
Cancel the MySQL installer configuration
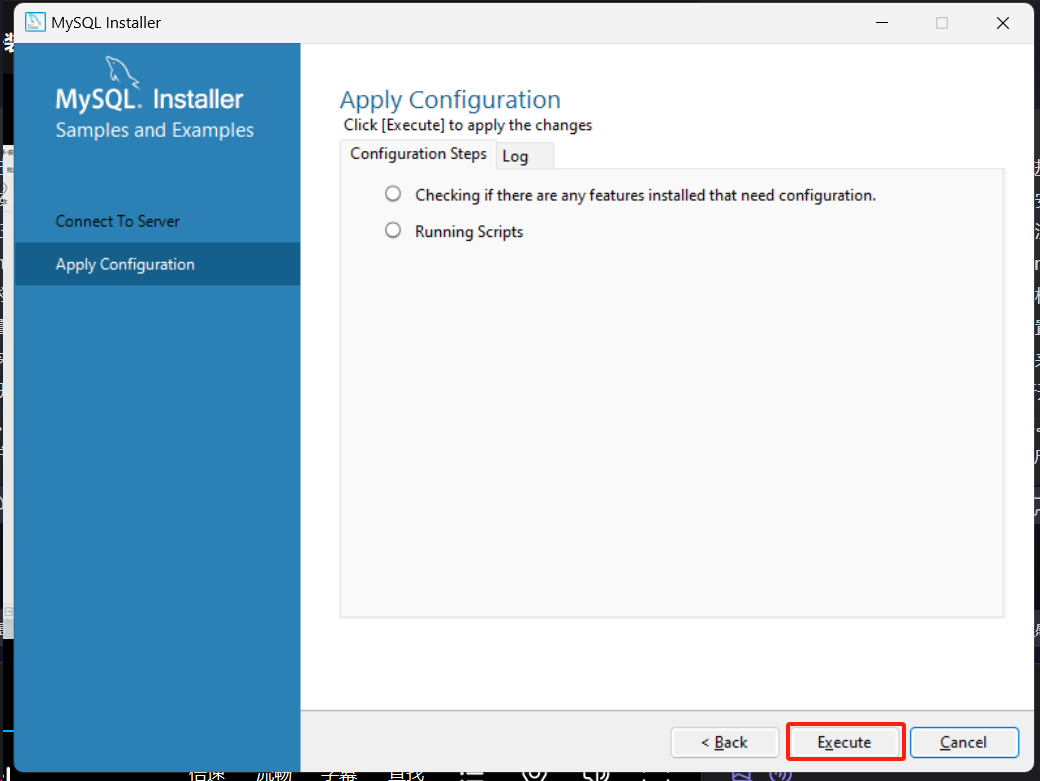click(964, 742)
